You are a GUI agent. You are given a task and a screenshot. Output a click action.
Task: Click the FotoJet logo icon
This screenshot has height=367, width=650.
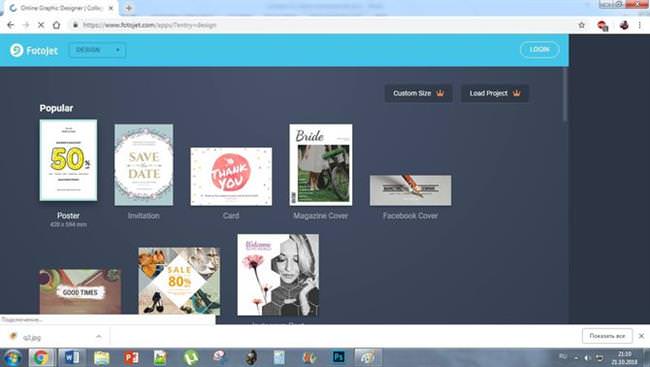(x=17, y=50)
